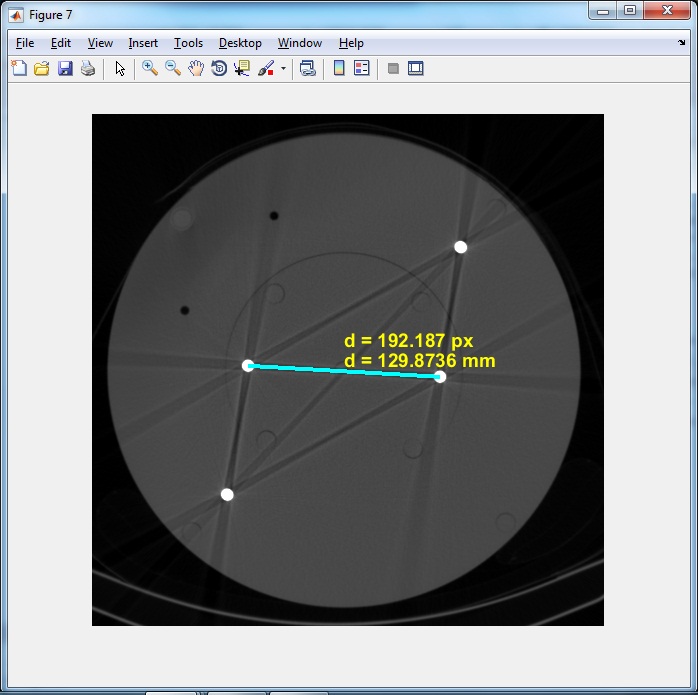This screenshot has height=695, width=698.
Task: Insert a Colorbar from the toolbar
Action: point(339,69)
